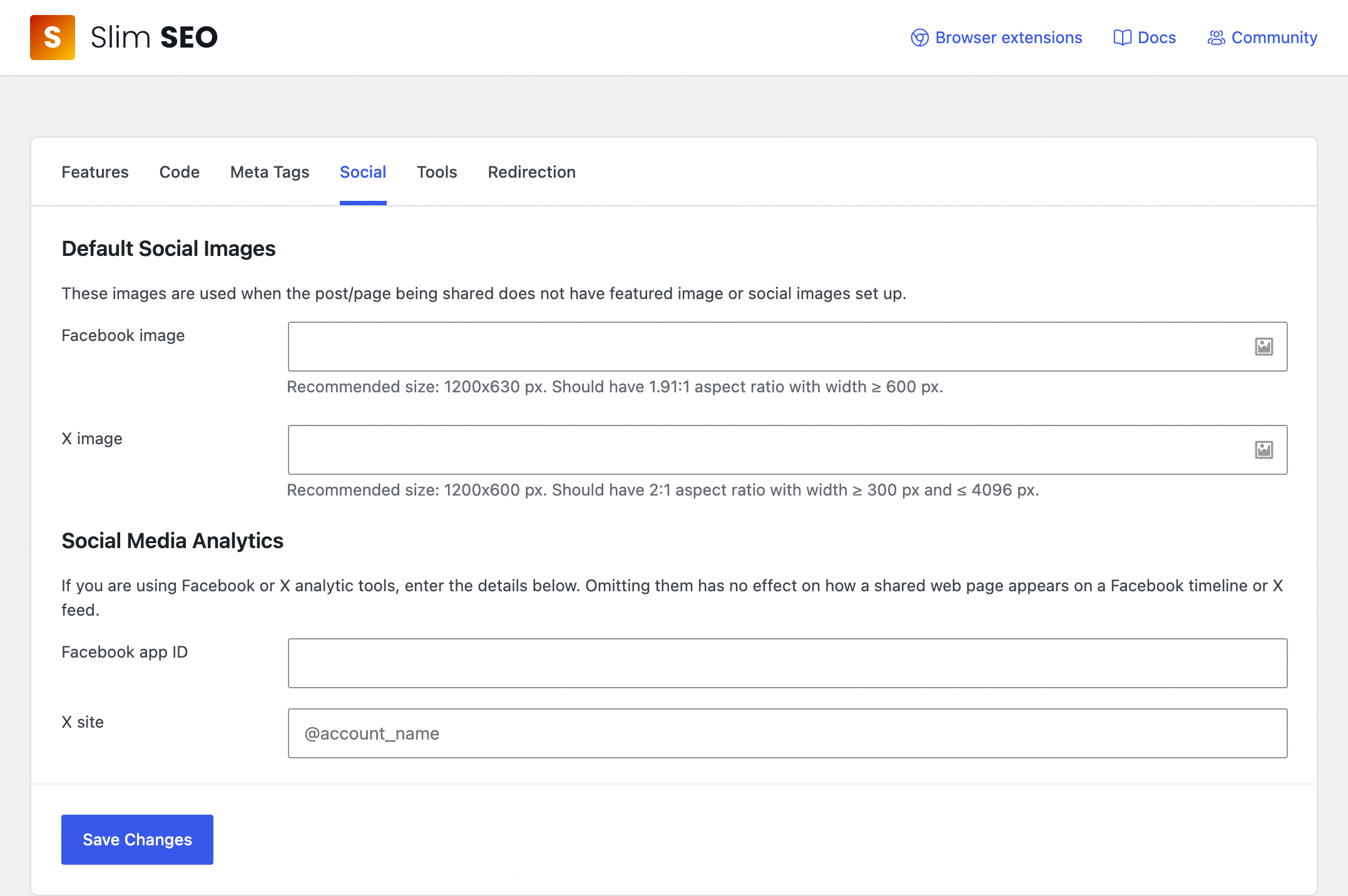Screen dimensions: 1348x896
Task: Click the Facebook app ID label
Action: [x=125, y=652]
